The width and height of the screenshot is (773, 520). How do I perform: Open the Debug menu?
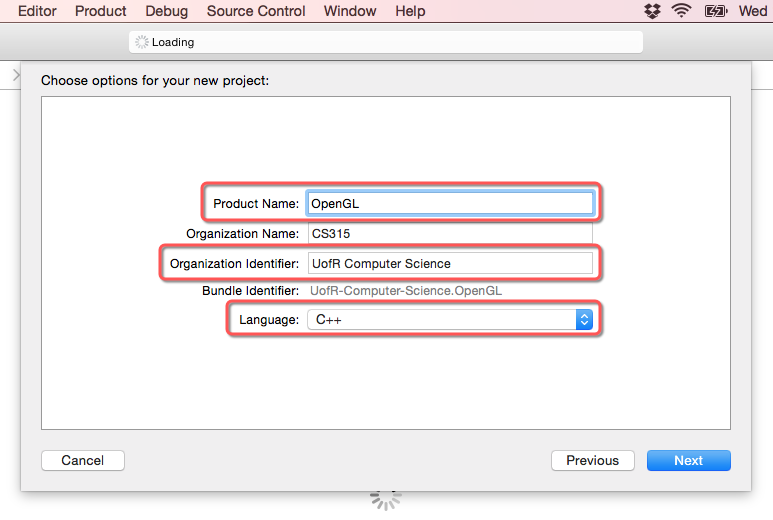tap(166, 11)
